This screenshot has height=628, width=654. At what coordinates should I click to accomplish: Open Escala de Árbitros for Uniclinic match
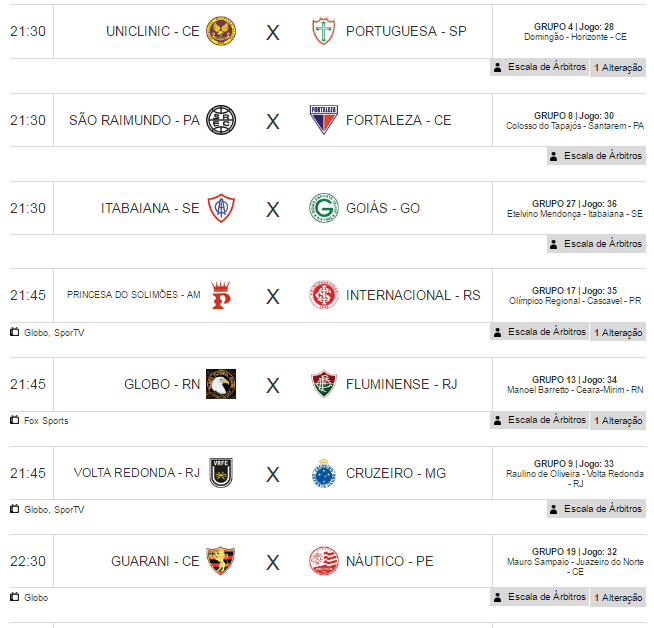540,67
